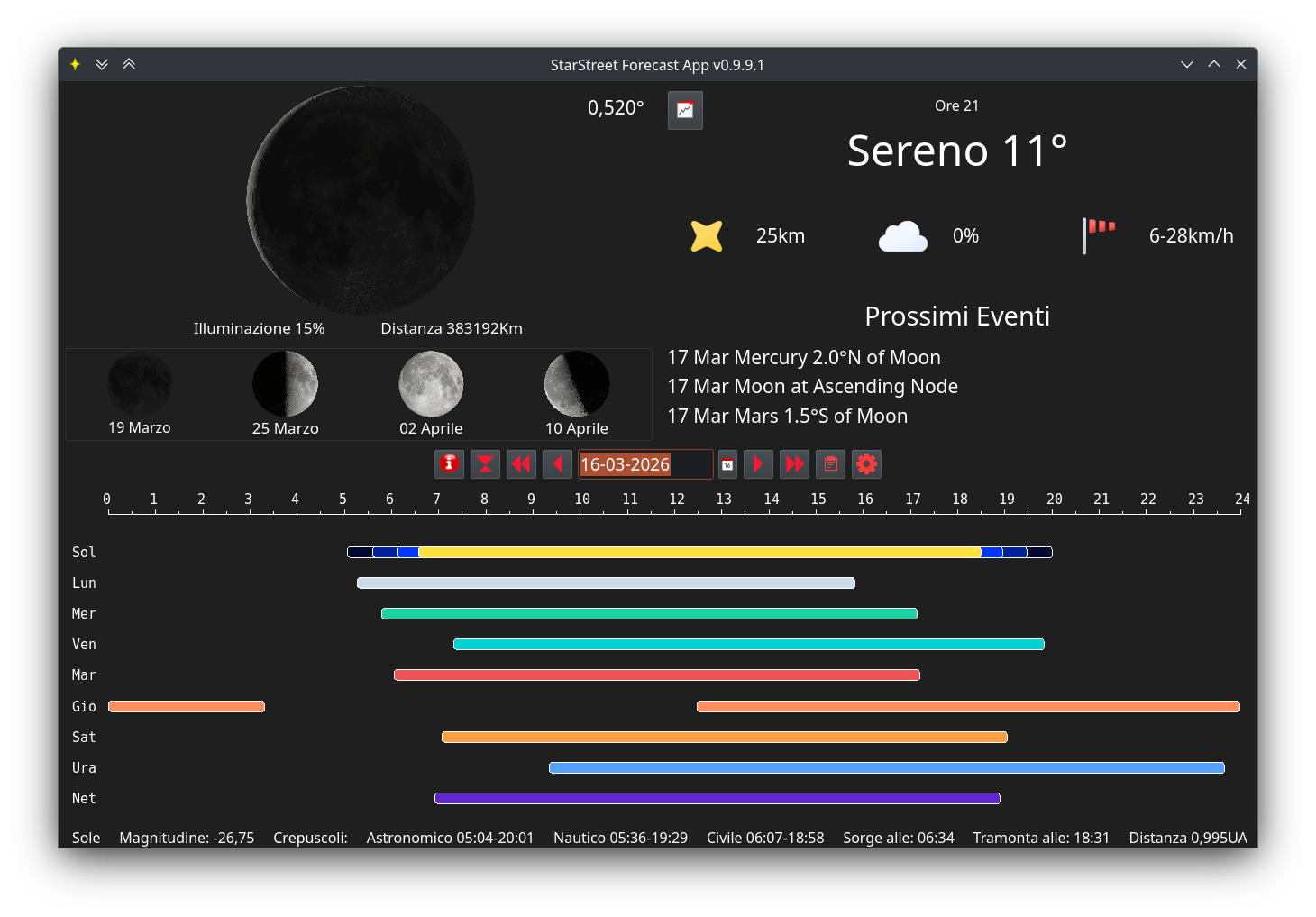This screenshot has height=917, width=1316.
Task: Click the 19 Marzo moon phase thumbnail
Action: (140, 383)
